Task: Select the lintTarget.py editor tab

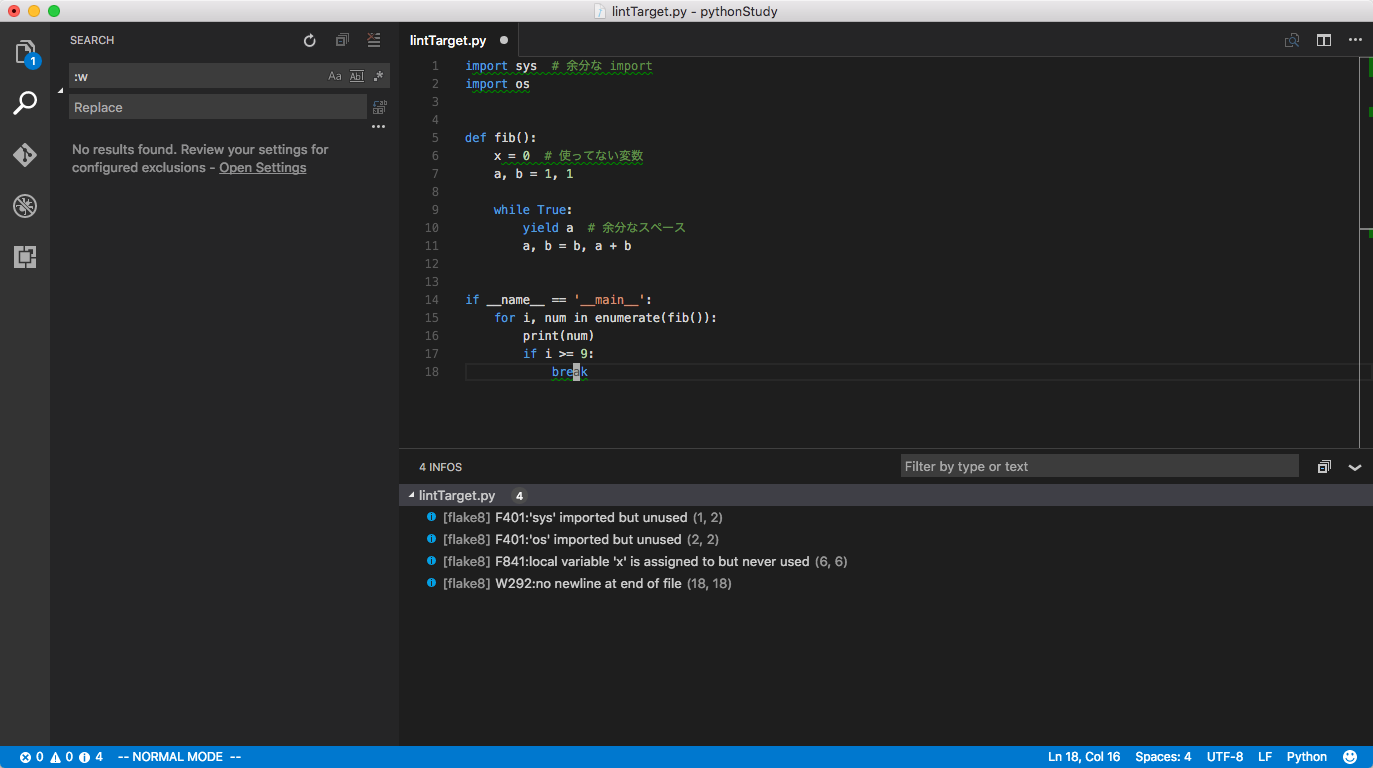Action: click(x=447, y=40)
